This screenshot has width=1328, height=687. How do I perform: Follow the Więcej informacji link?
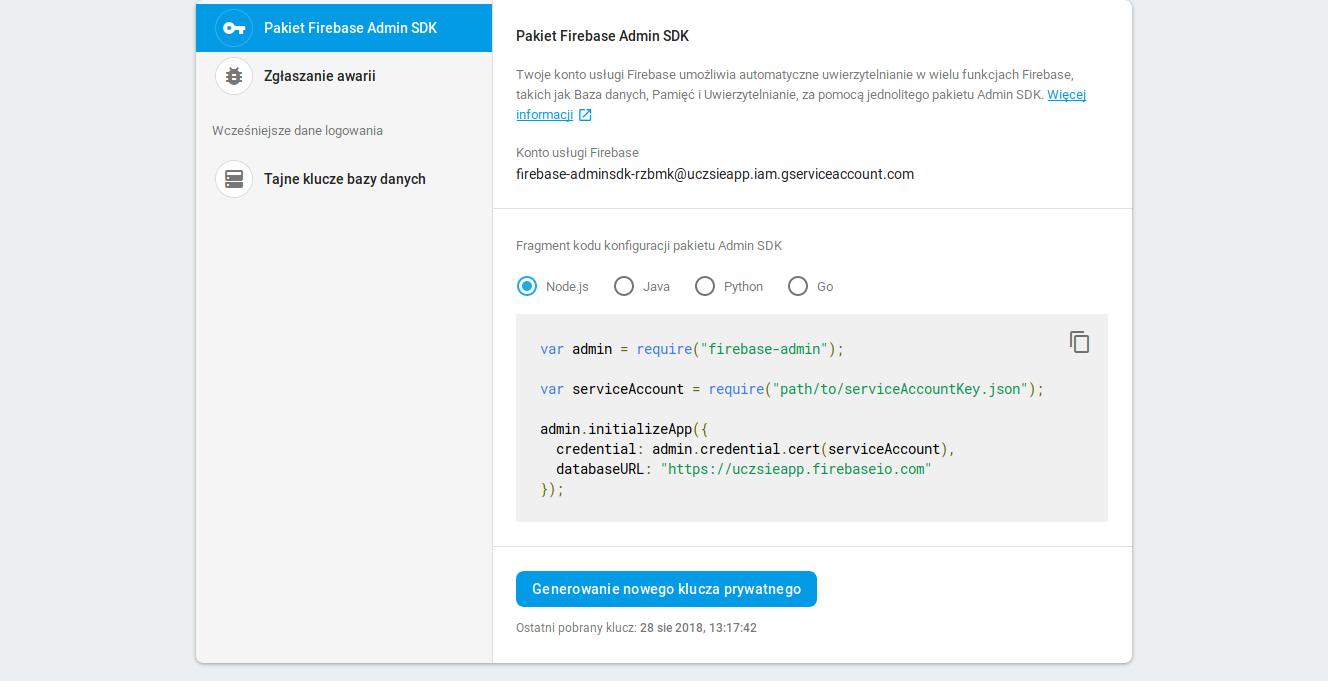click(x=1066, y=95)
